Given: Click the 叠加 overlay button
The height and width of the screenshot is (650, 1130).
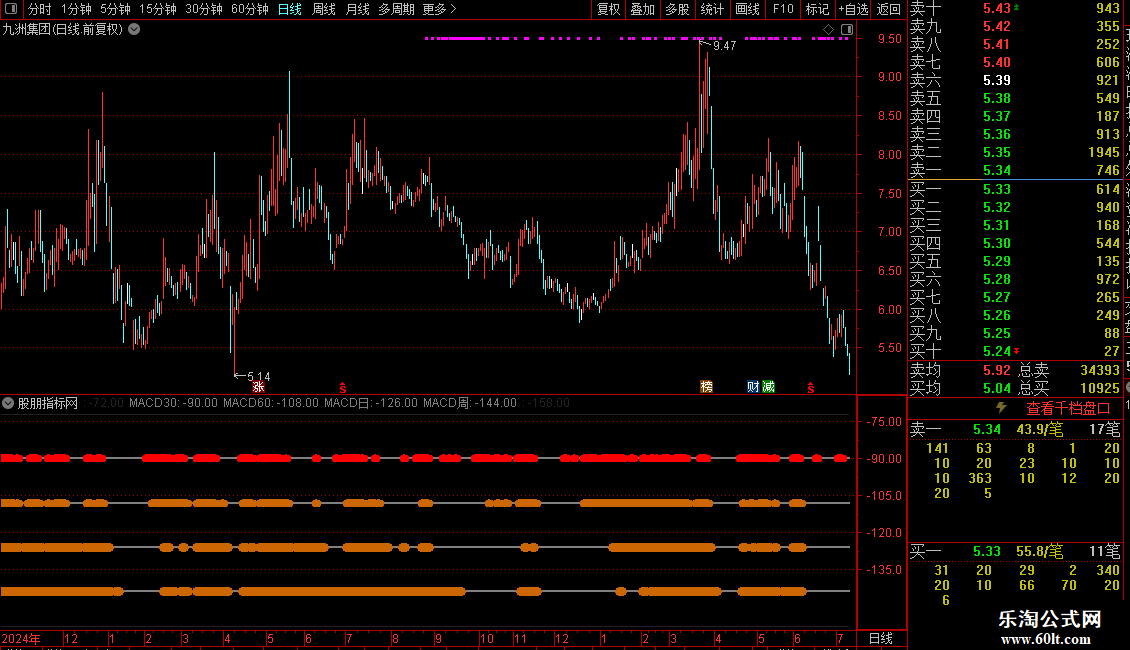Looking at the screenshot, I should tap(643, 9).
